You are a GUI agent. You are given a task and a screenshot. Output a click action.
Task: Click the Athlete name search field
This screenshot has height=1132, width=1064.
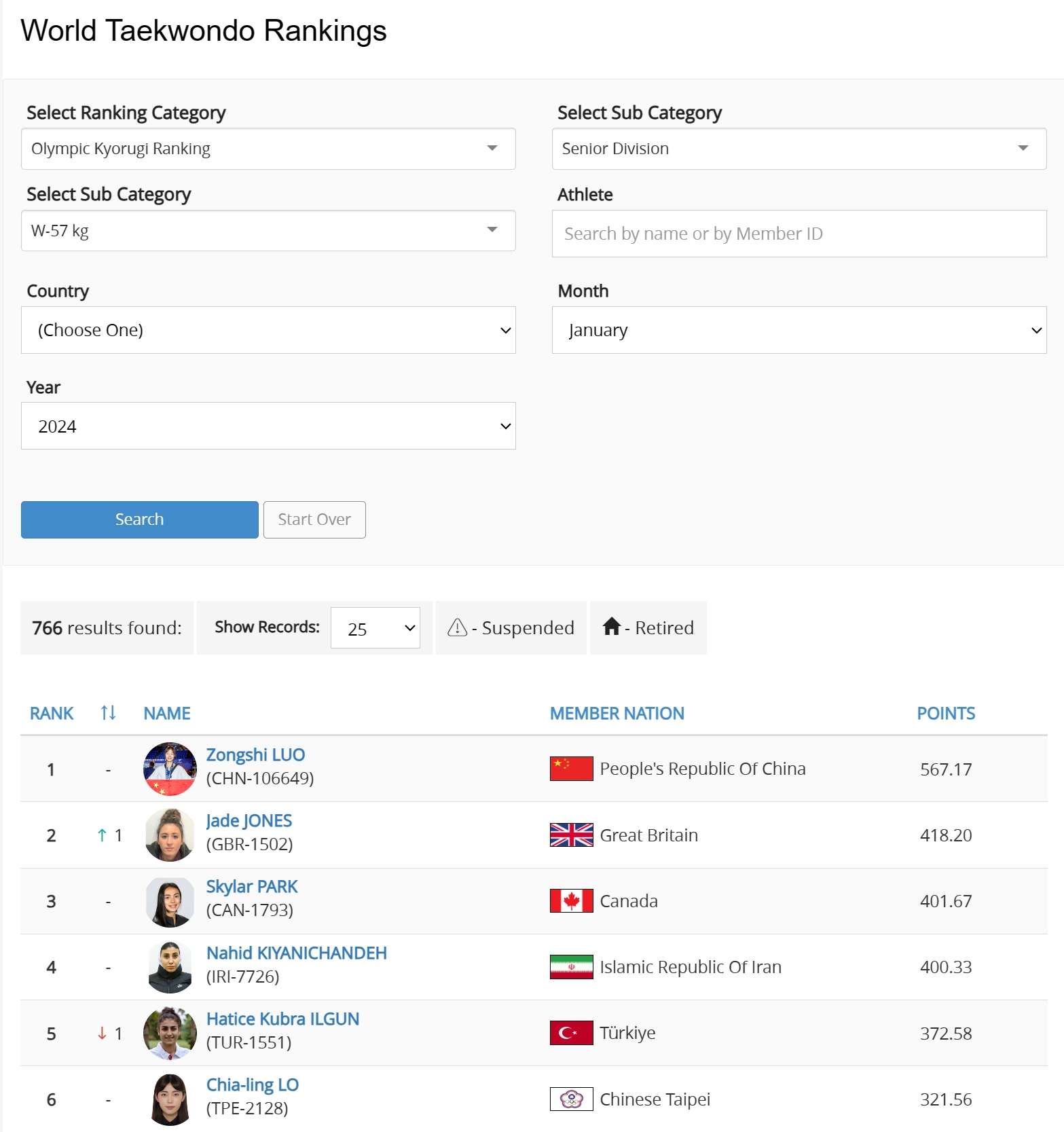(799, 234)
